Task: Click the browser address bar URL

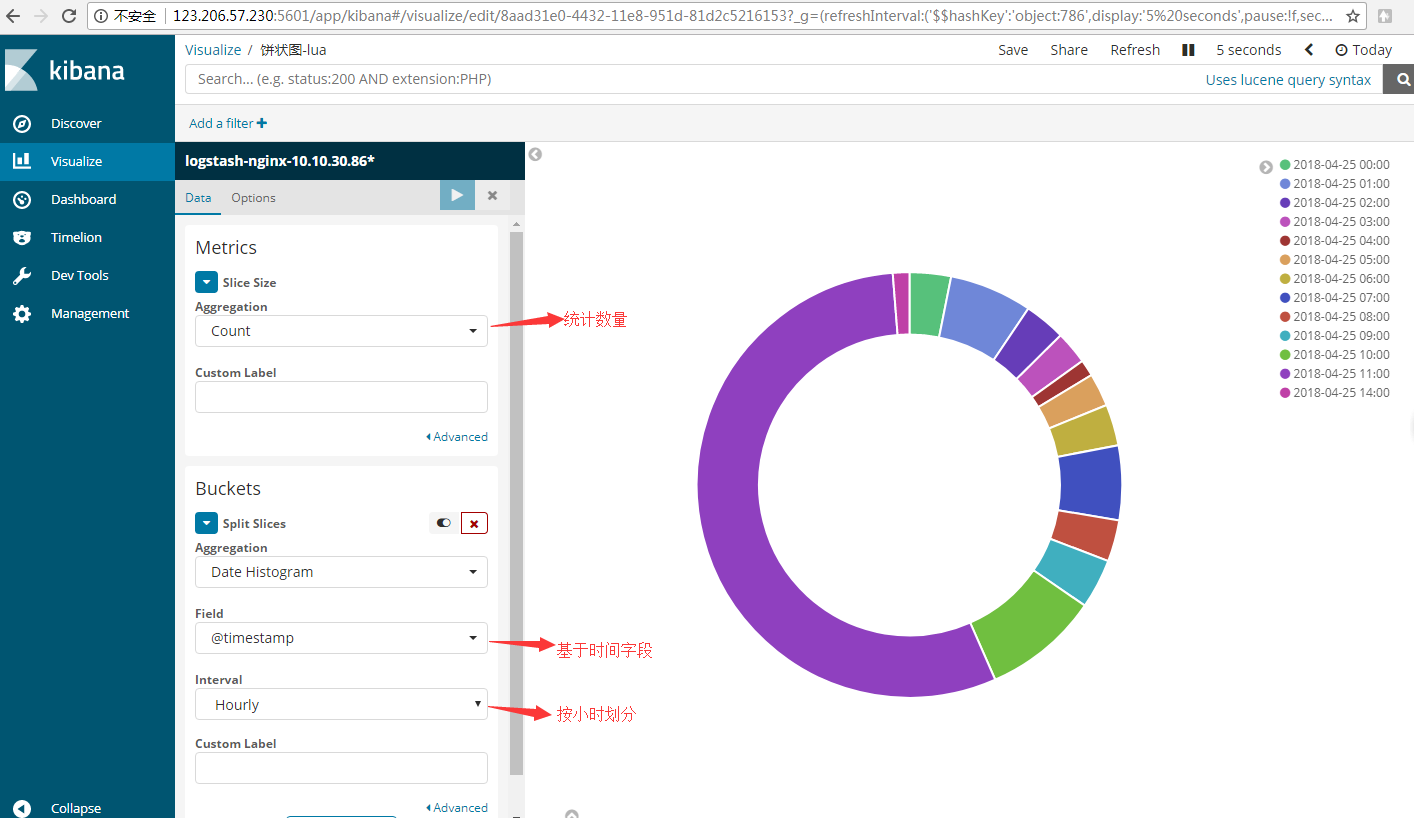Action: pos(750,16)
